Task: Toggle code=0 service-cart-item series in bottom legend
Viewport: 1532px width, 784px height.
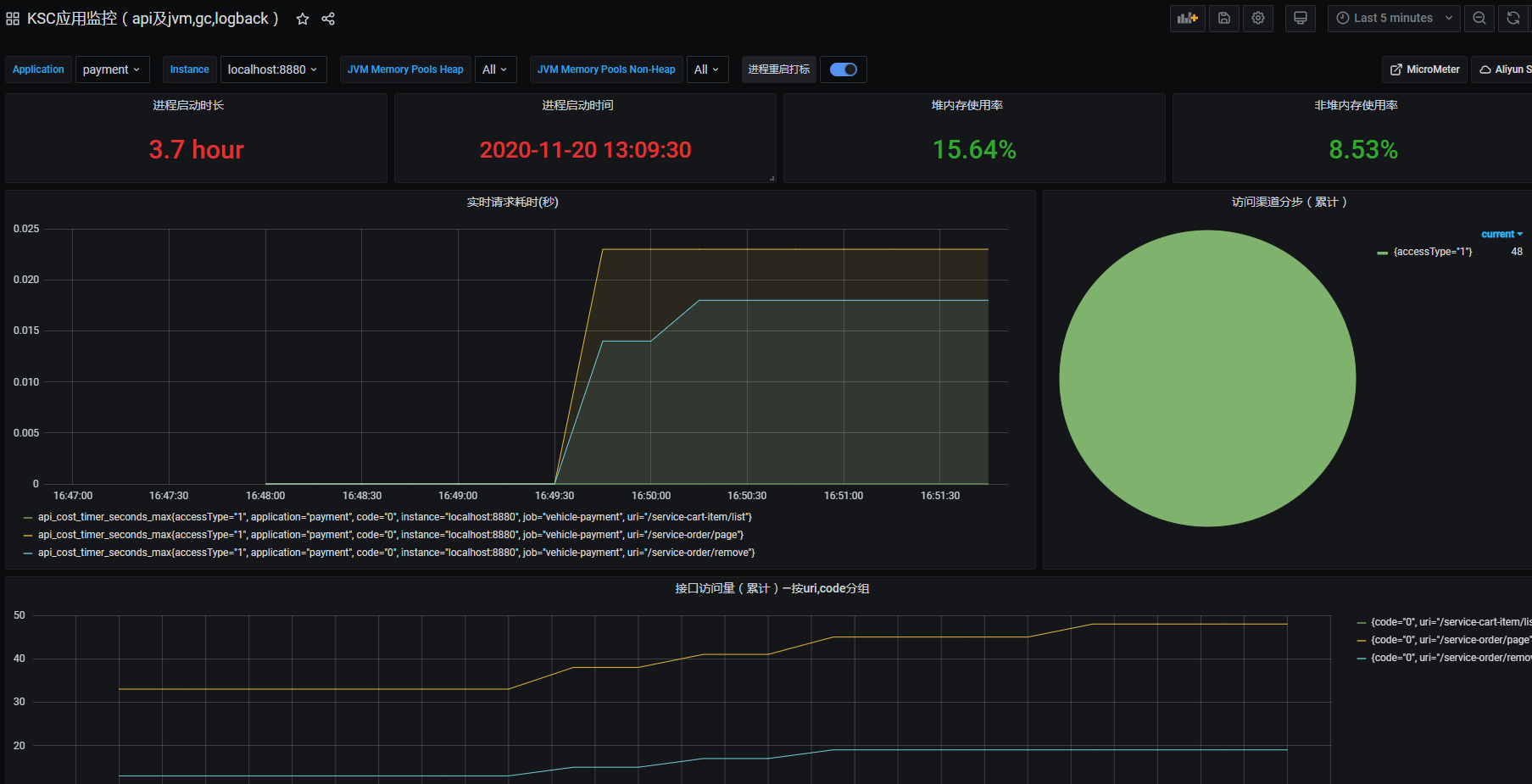Action: pos(1451,622)
